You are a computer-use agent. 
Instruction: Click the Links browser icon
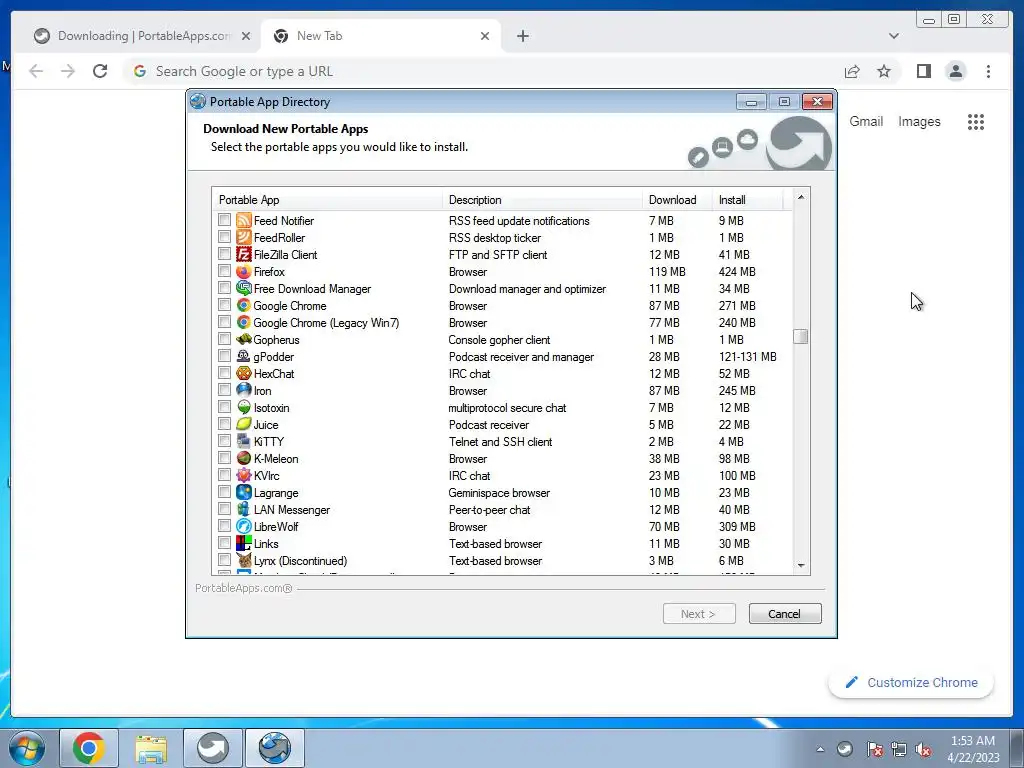coord(244,543)
